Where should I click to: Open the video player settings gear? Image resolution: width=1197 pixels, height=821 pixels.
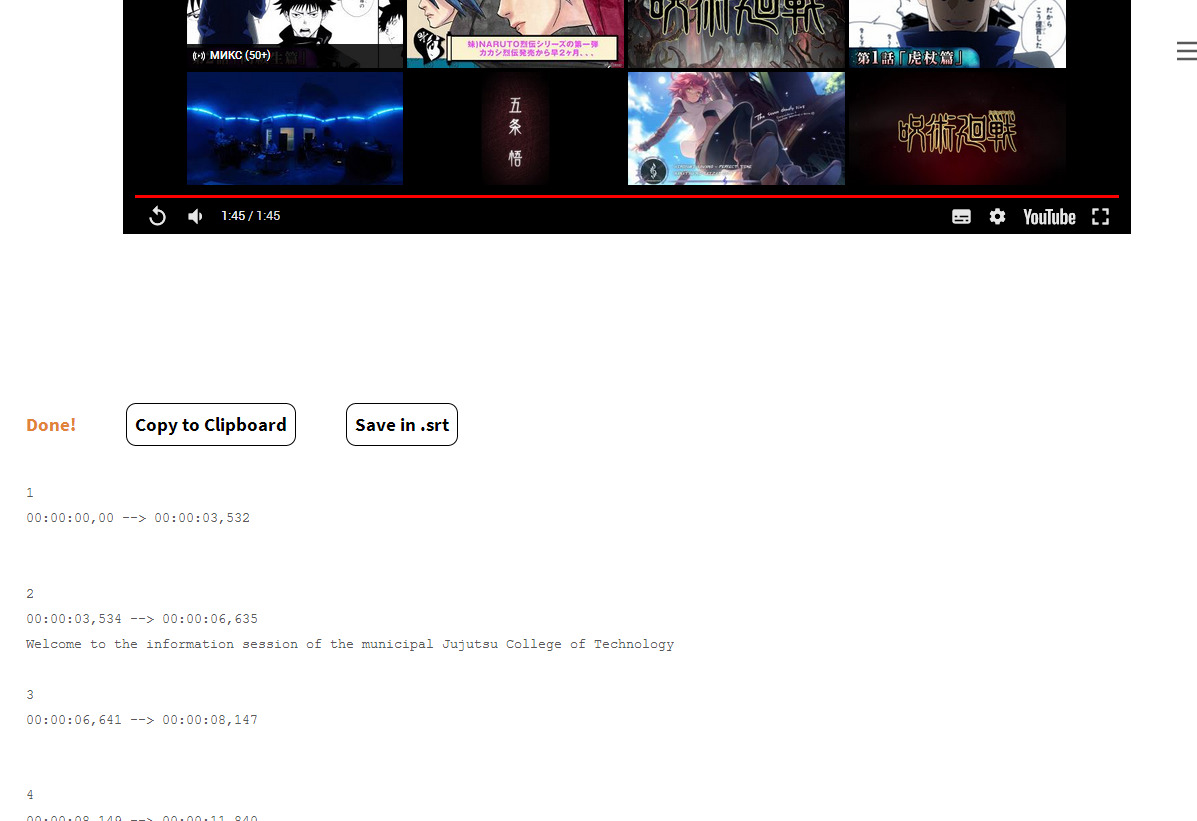pyautogui.click(x=997, y=216)
